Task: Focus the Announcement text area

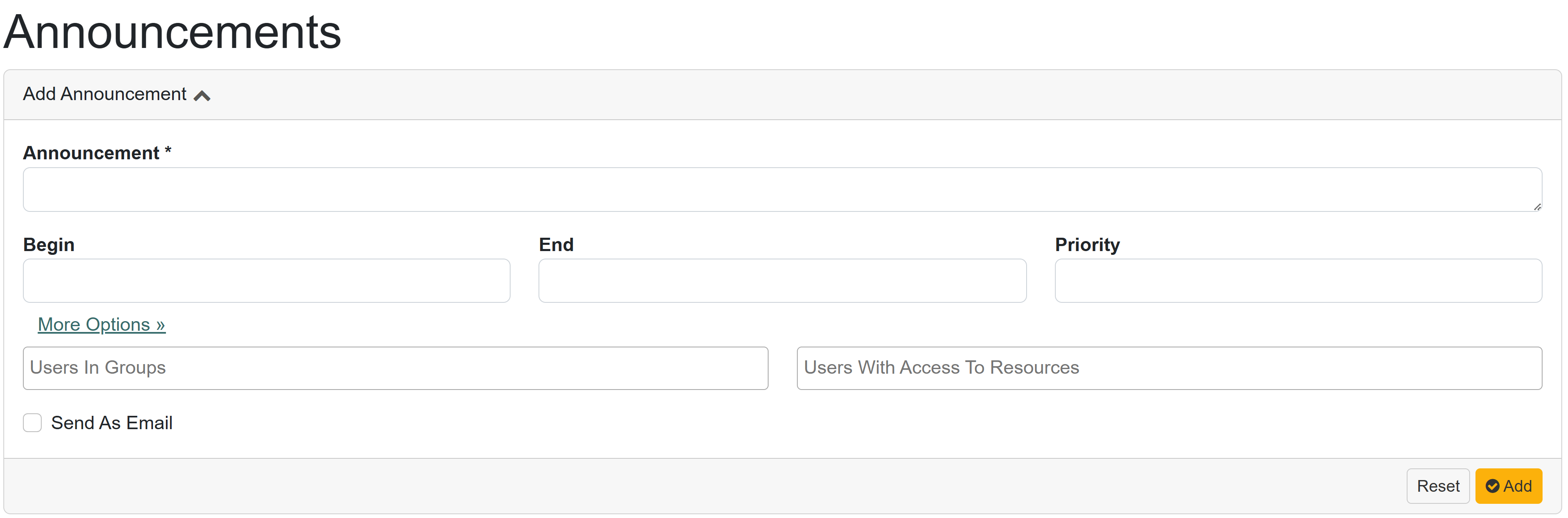Action: coord(781,189)
